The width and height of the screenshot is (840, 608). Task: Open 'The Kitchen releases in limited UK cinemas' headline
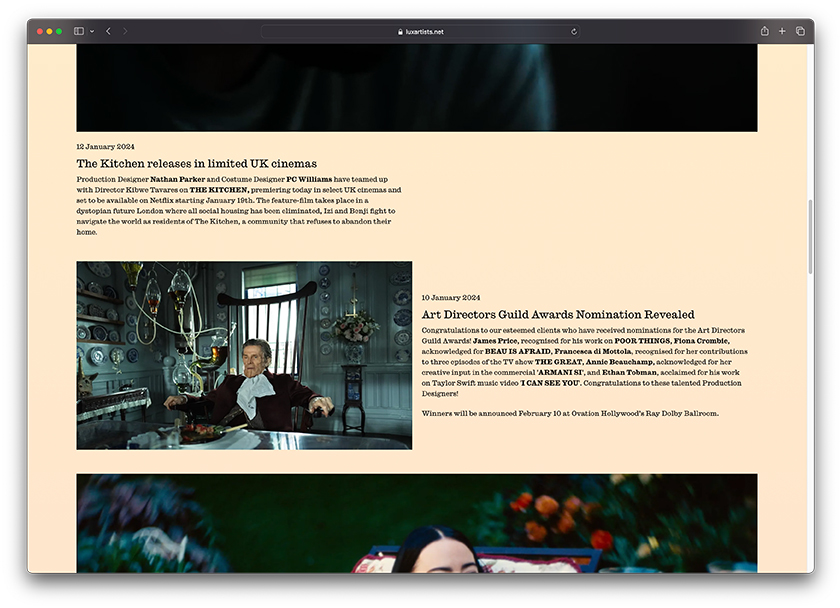pos(196,163)
